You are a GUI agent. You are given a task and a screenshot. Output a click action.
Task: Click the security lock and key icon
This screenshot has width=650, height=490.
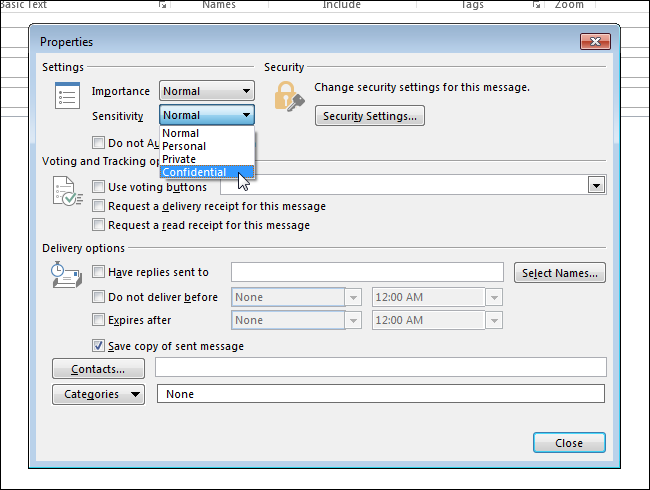pos(289,97)
